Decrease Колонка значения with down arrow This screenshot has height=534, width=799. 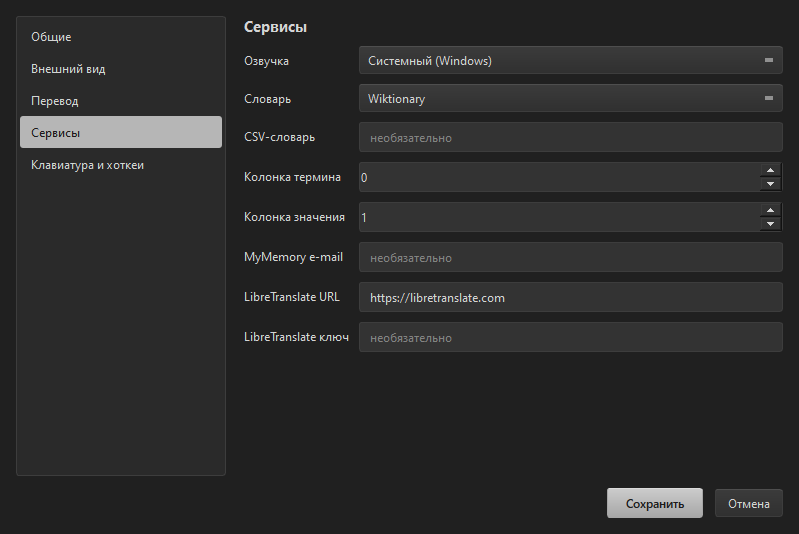(x=770, y=224)
